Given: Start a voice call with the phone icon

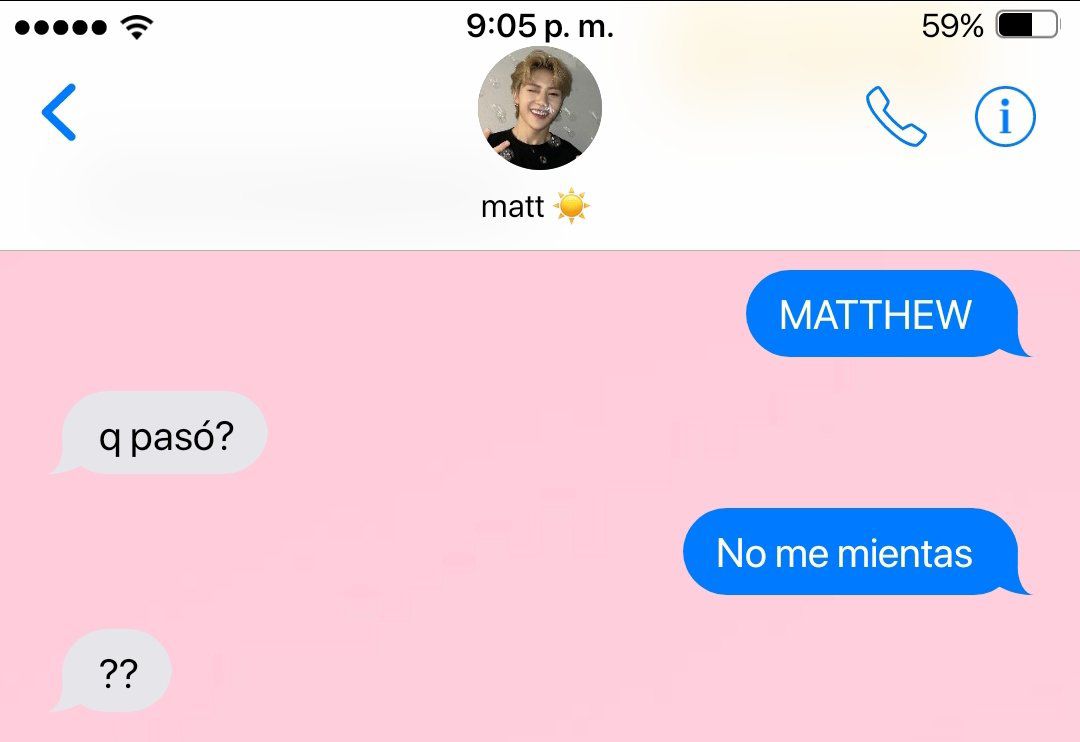Looking at the screenshot, I should coord(895,116).
